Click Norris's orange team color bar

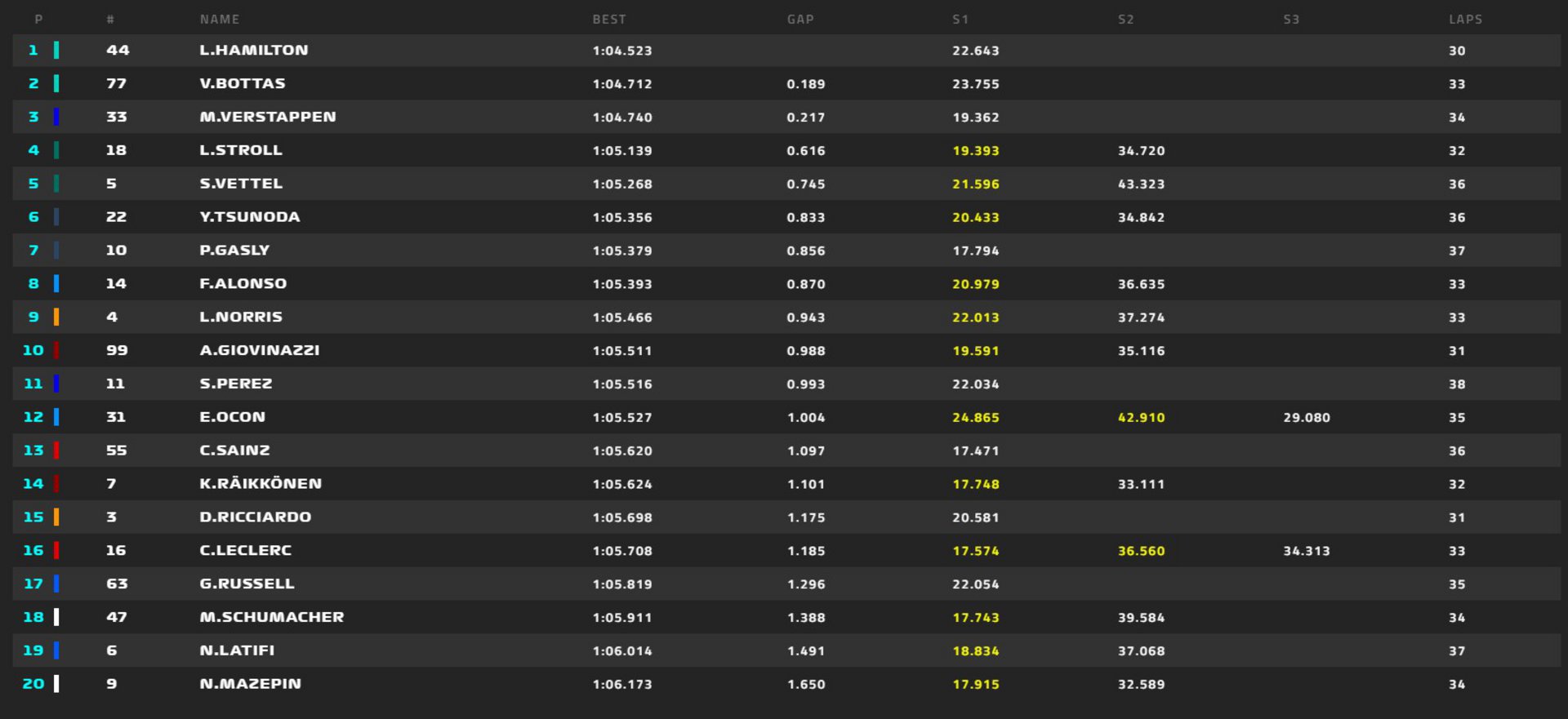(56, 317)
